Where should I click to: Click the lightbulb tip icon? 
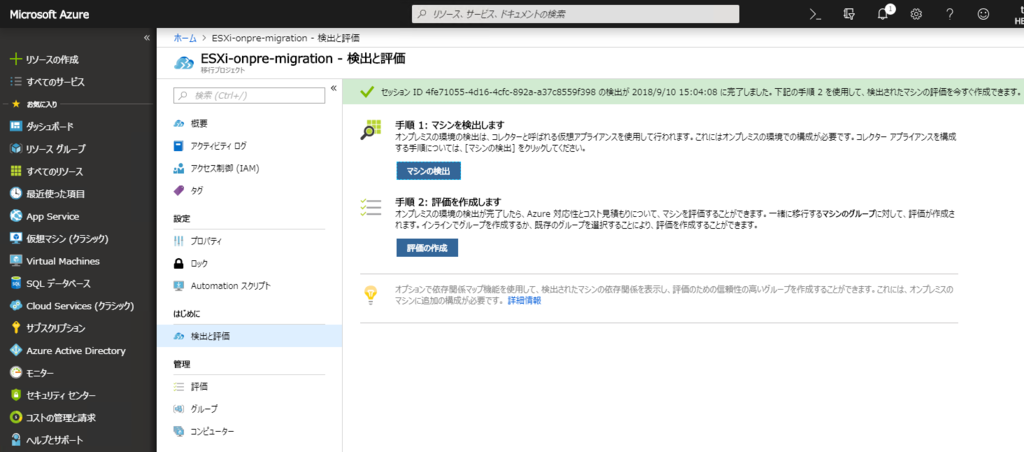click(370, 295)
